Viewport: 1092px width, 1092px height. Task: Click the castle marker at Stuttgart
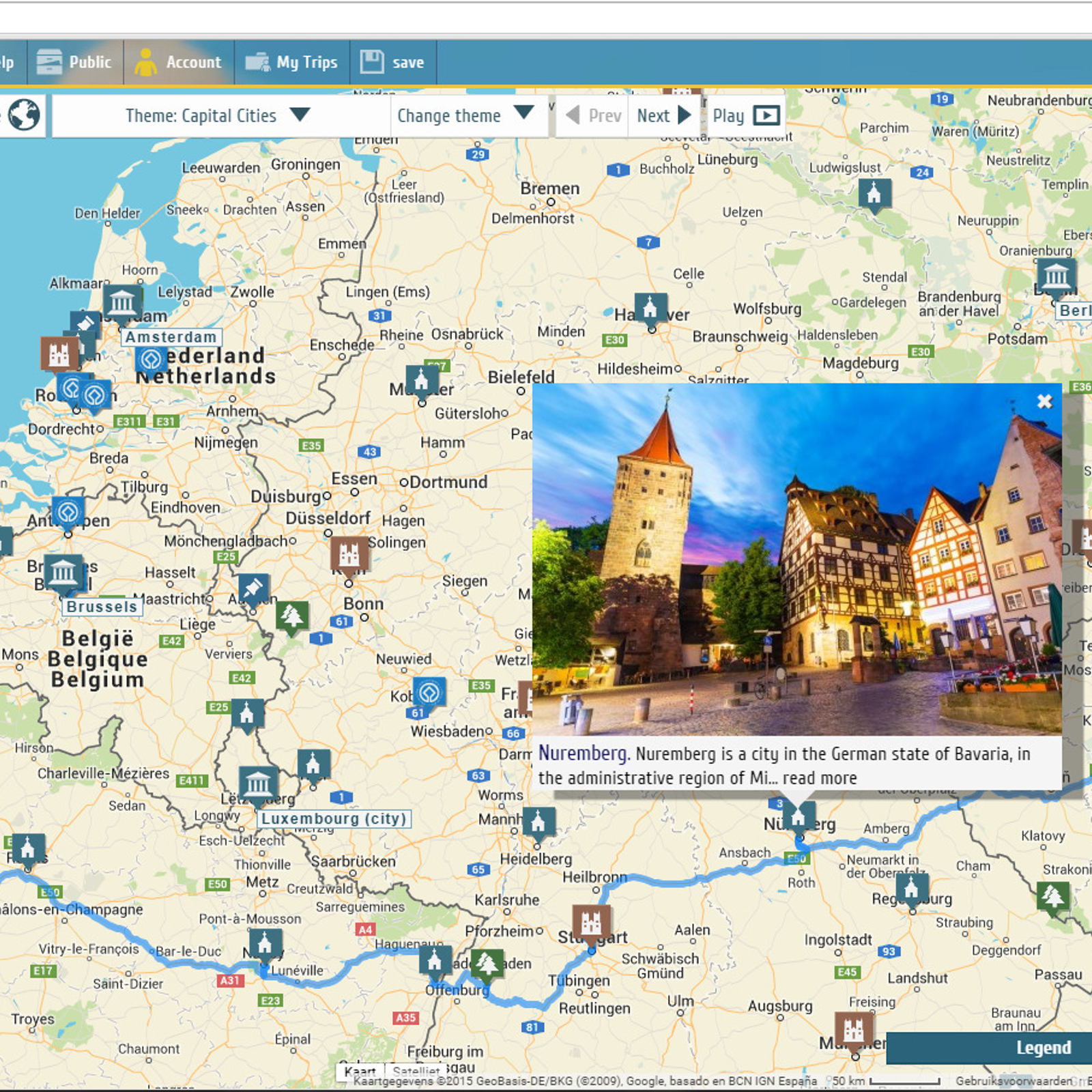tap(591, 924)
